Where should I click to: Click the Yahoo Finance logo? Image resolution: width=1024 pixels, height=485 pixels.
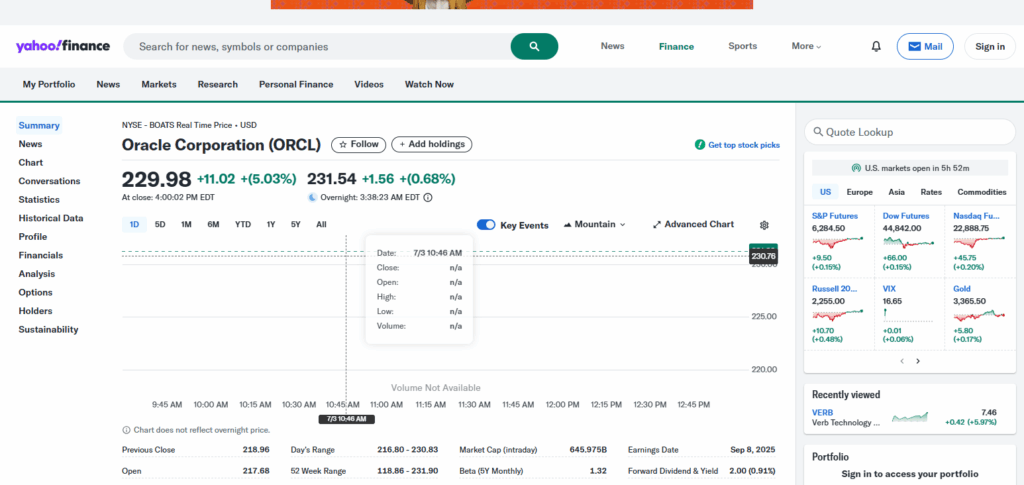pos(63,46)
